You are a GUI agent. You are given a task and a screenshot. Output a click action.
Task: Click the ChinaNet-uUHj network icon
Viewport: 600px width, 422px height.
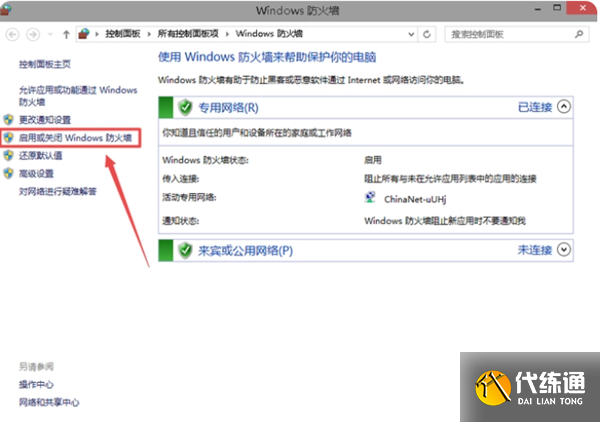(371, 198)
